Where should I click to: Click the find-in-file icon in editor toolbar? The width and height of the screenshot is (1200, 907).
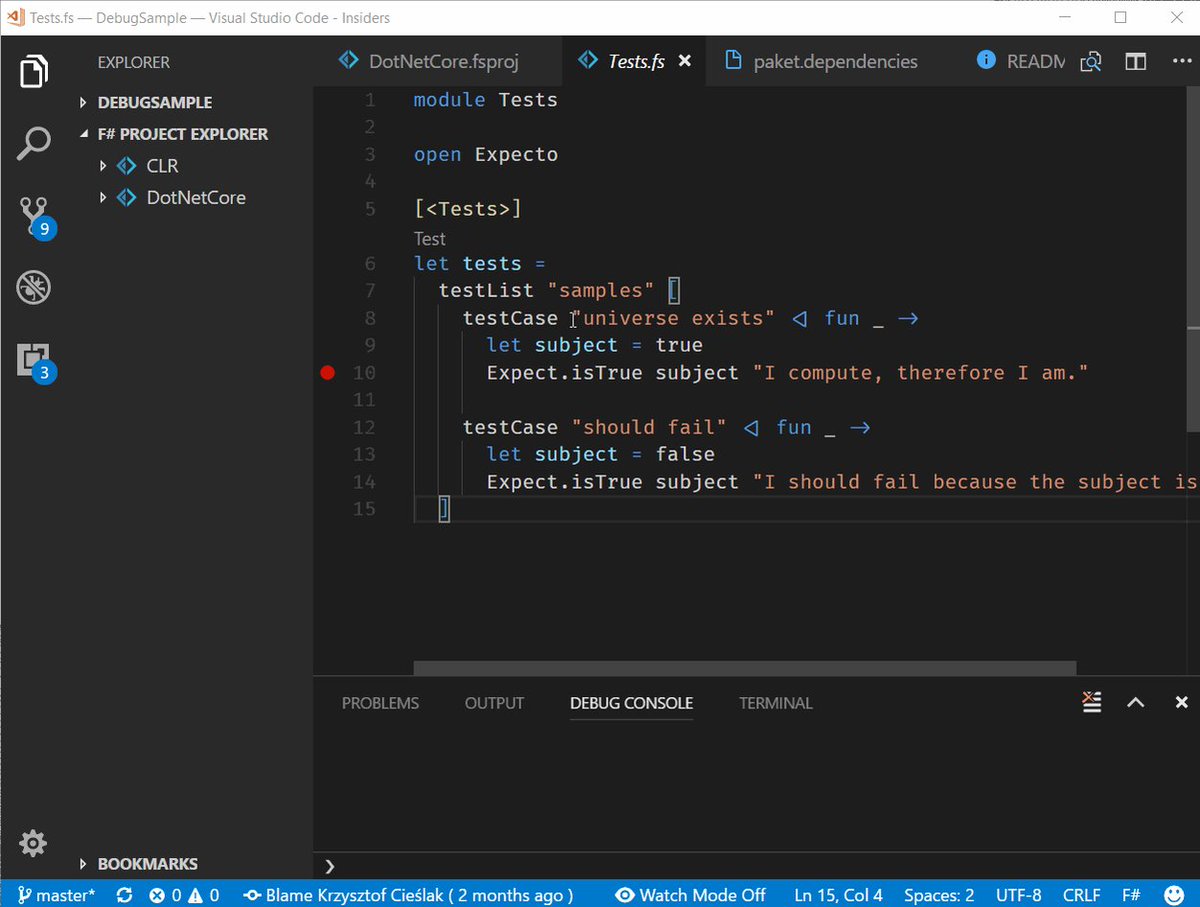[1090, 62]
